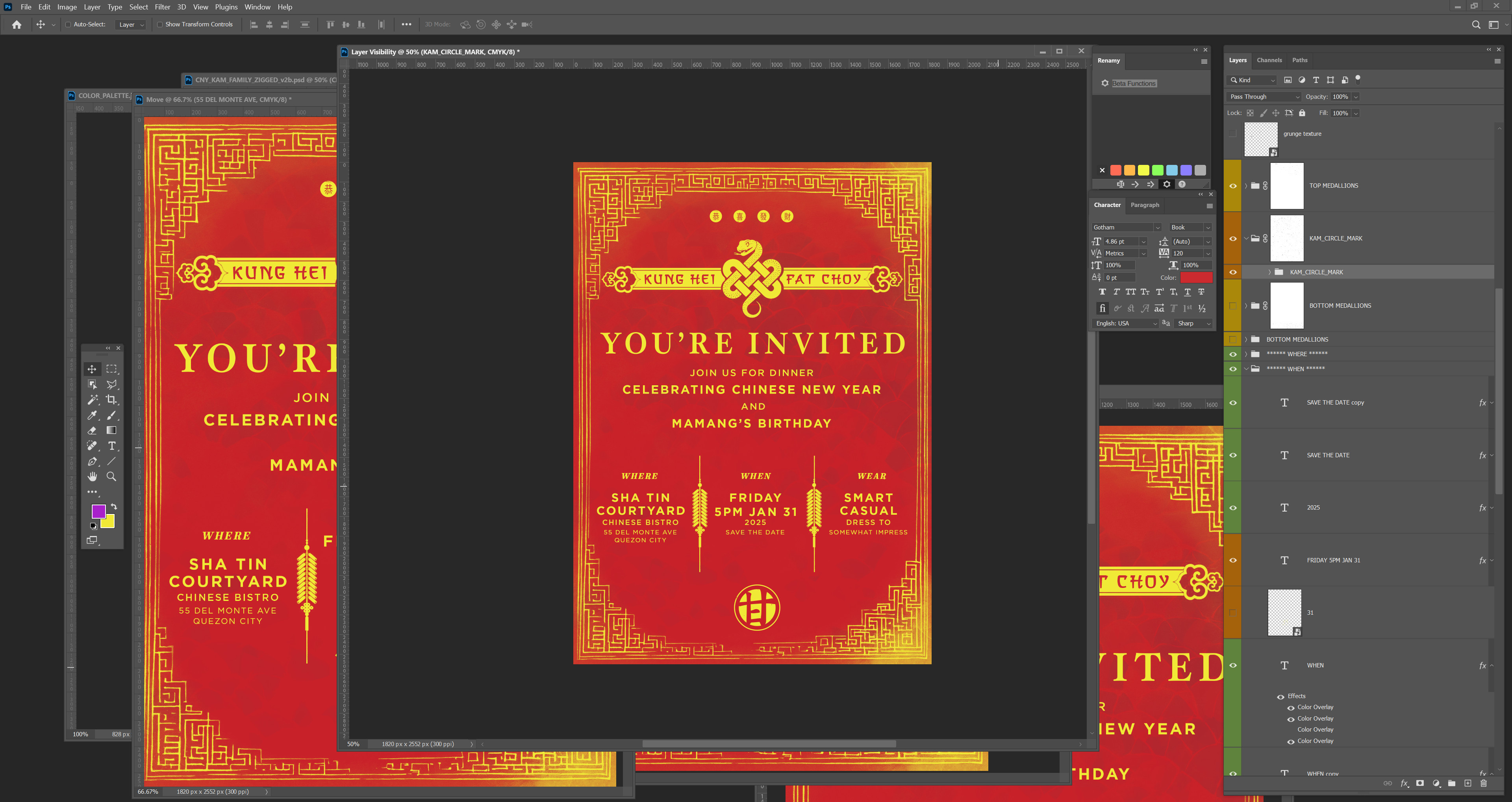1512x802 pixels.
Task: Open the English: USA language dropdown
Action: coord(1125,323)
